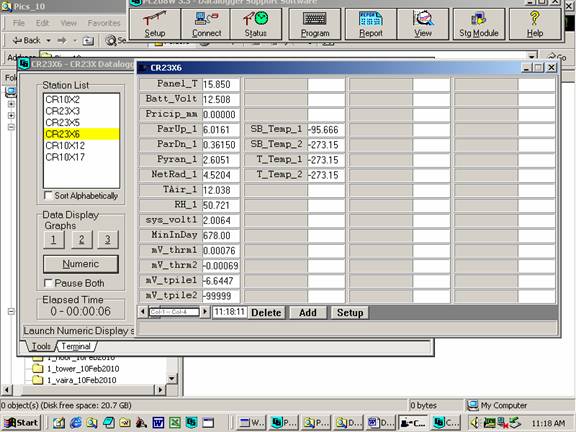Open the Stg Module tool
The image size is (576, 432).
coord(479,24)
